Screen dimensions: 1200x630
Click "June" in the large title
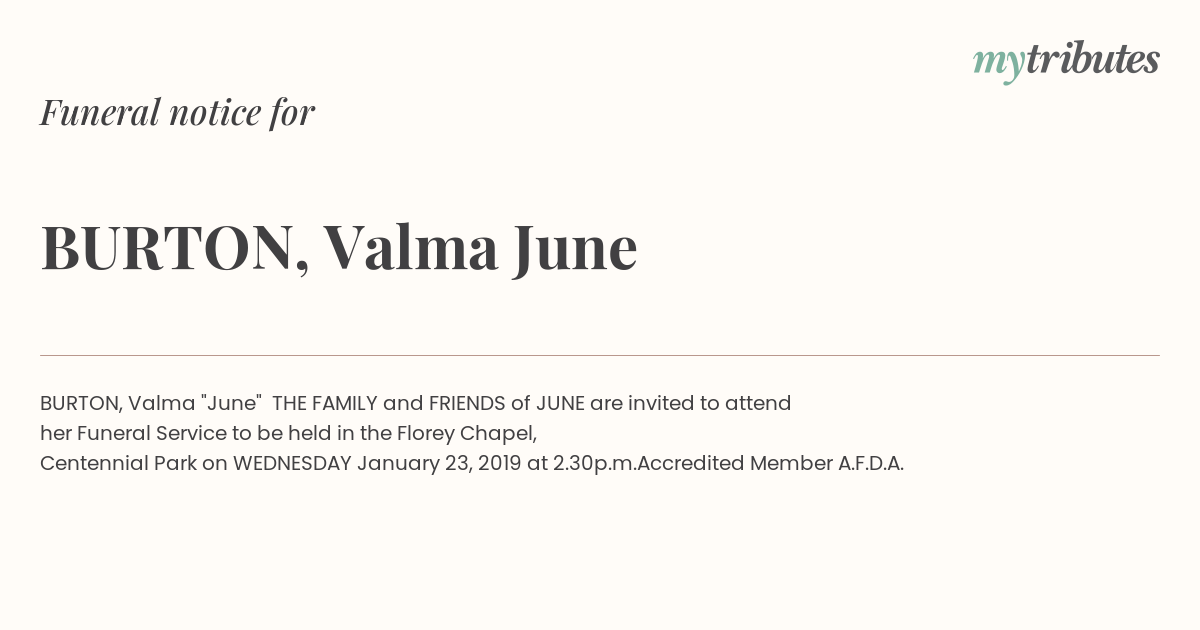click(575, 248)
